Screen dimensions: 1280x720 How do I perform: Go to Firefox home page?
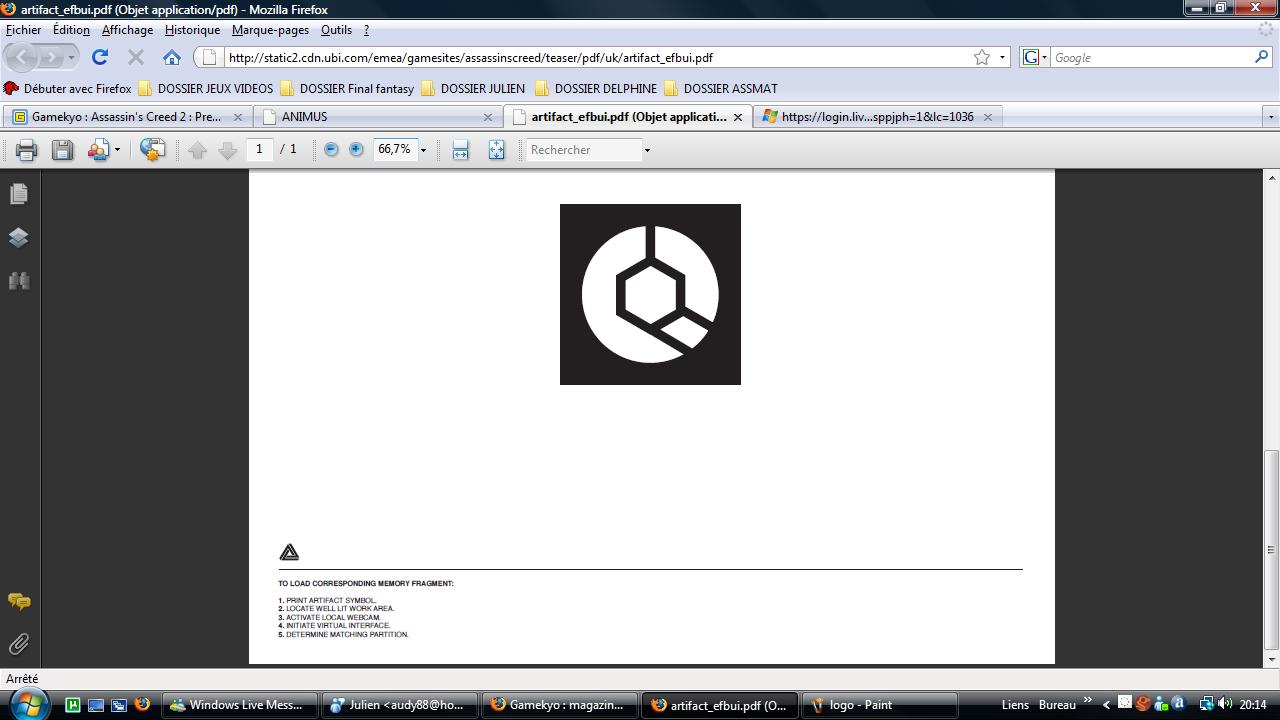click(x=172, y=57)
